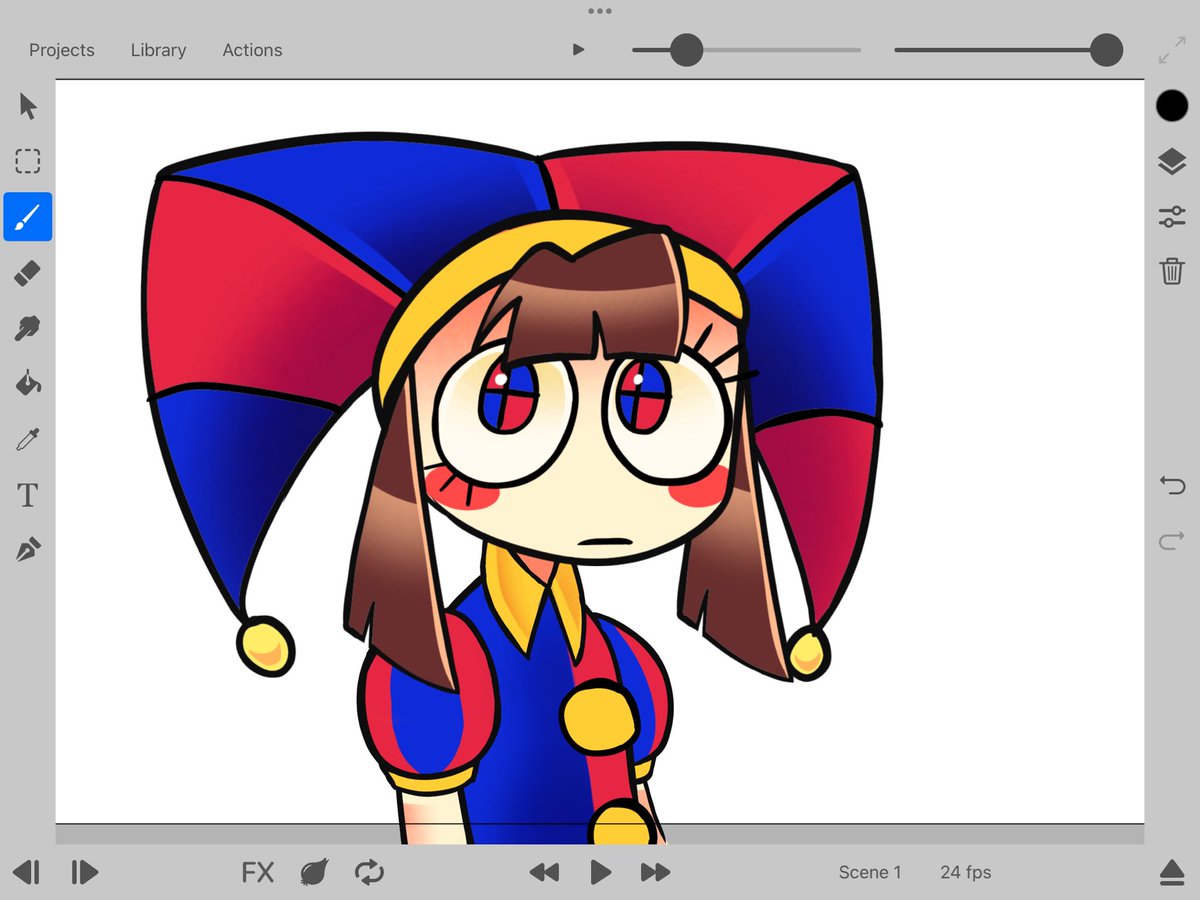Select the highlighted Brush tool

(28, 217)
